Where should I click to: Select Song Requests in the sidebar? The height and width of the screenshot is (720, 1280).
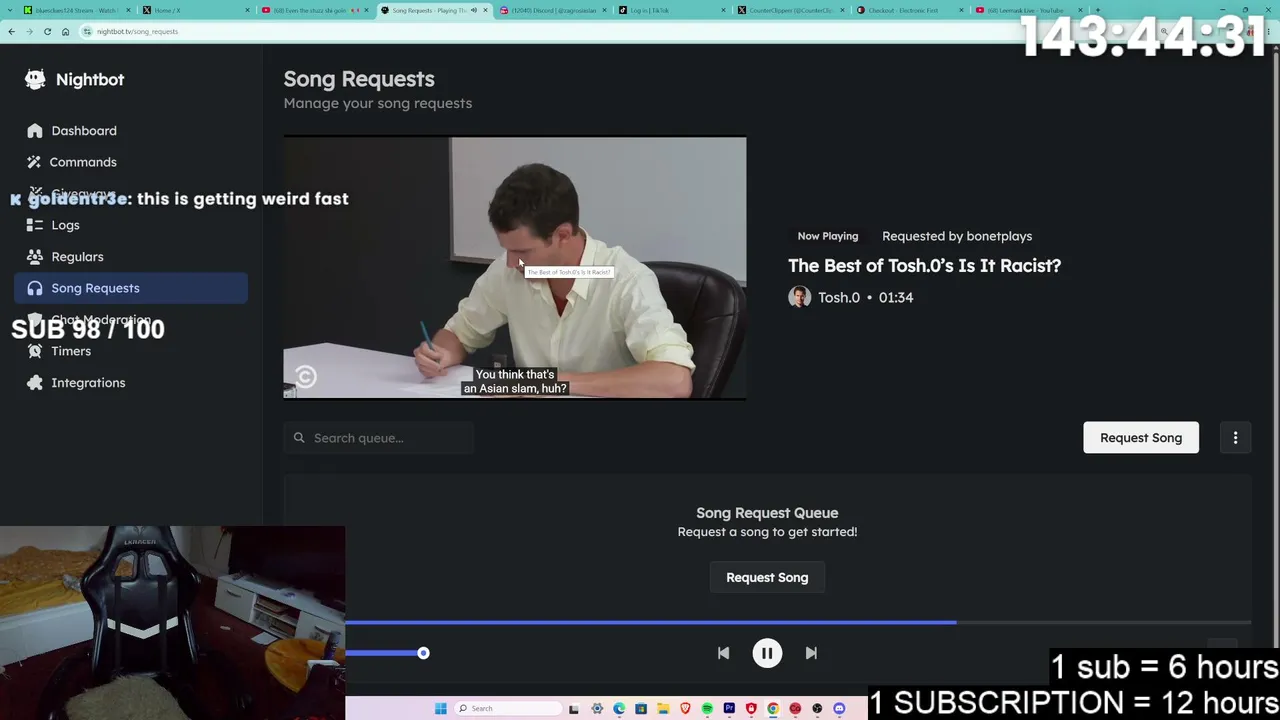click(x=131, y=288)
